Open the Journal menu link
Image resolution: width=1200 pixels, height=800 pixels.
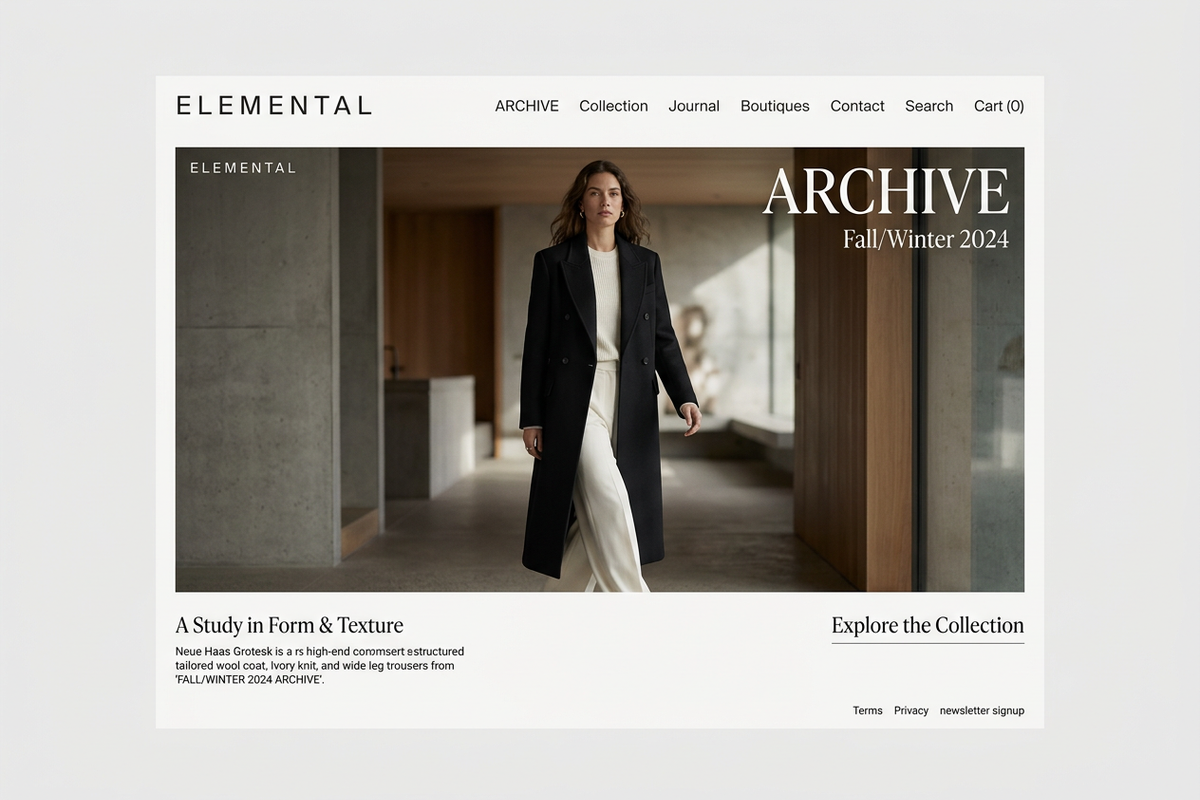click(694, 106)
